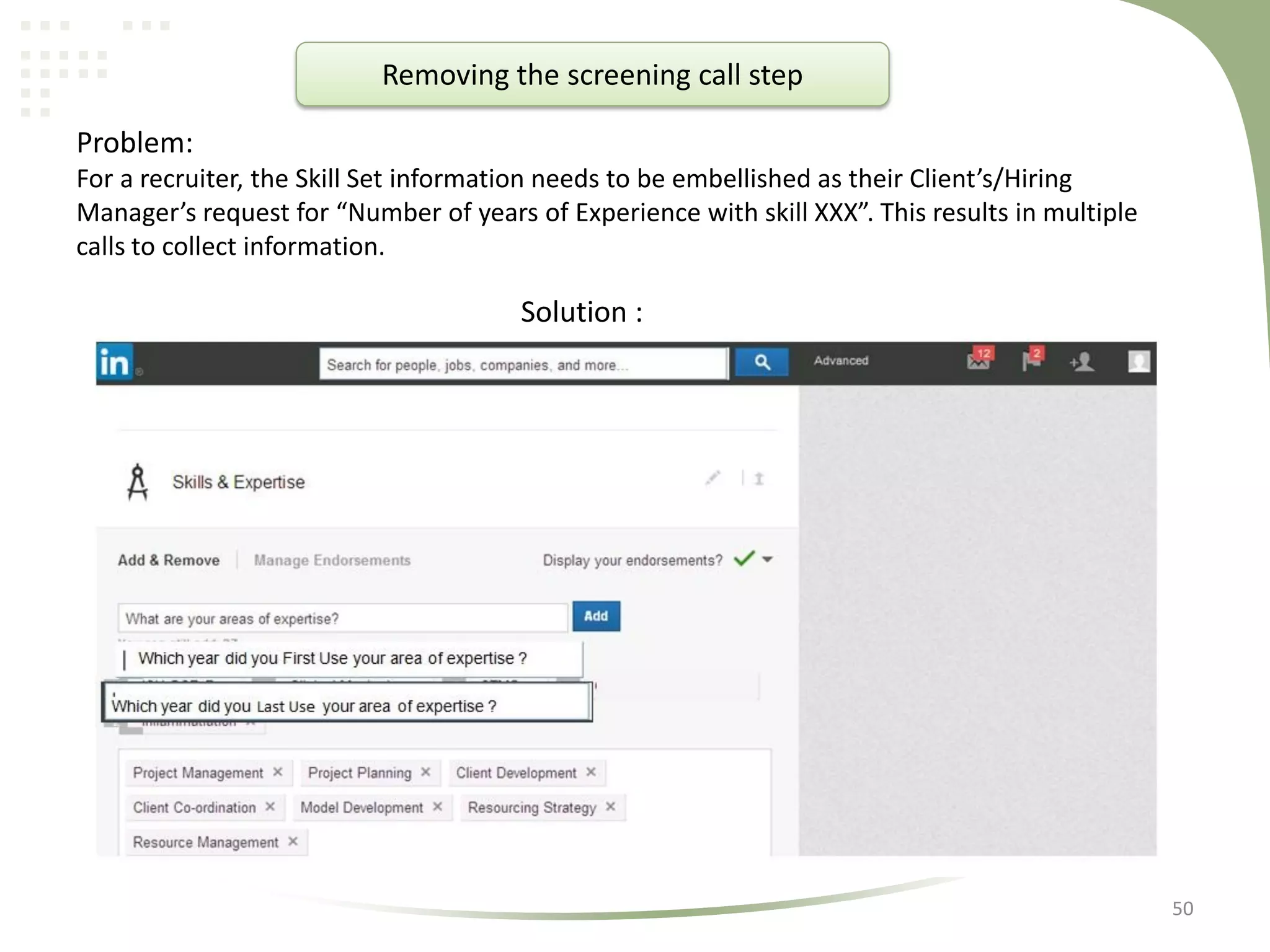The image size is (1270, 952).
Task: Open the notifications flag icon with 2 badge
Action: tap(1033, 359)
